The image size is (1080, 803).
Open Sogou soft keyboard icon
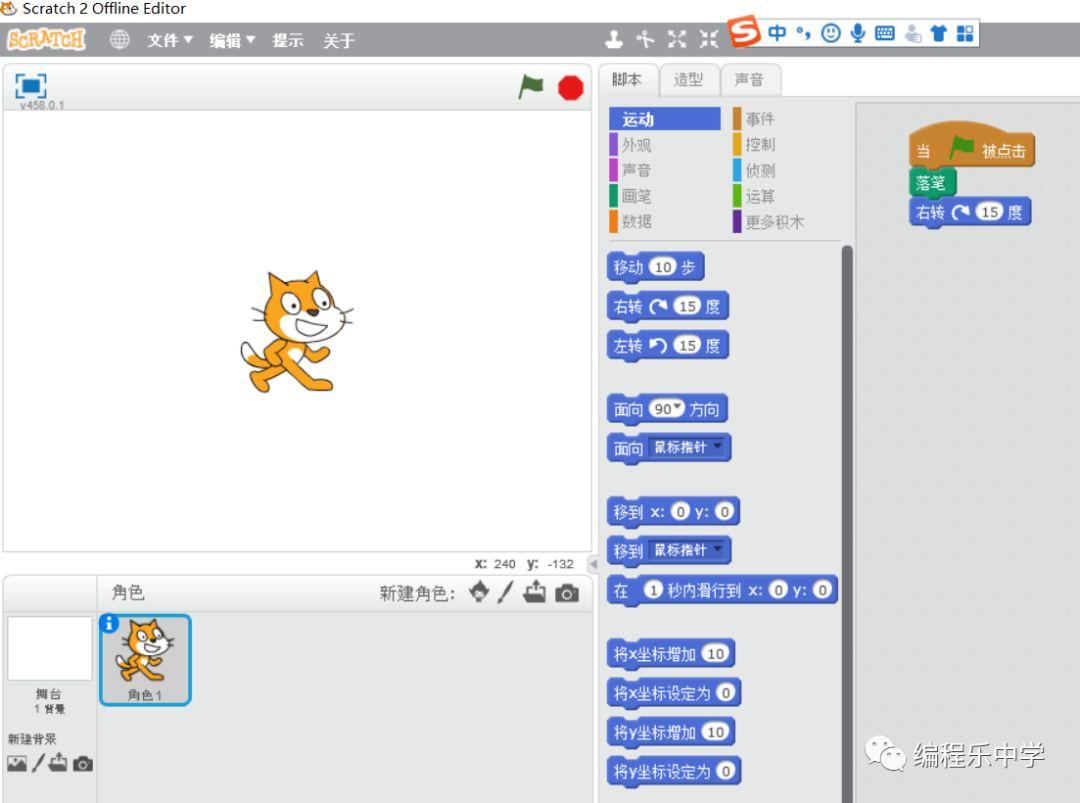885,33
